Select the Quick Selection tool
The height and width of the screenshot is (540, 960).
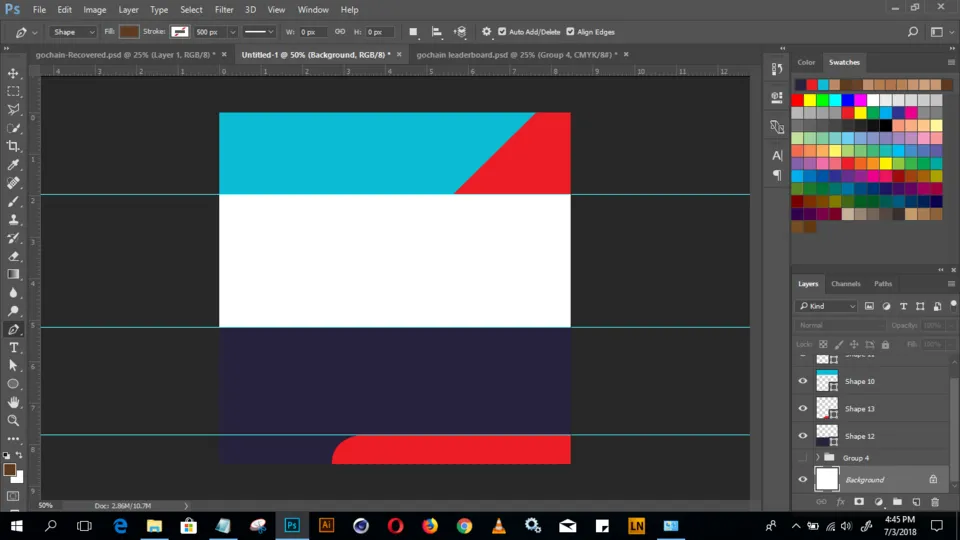tap(13, 129)
